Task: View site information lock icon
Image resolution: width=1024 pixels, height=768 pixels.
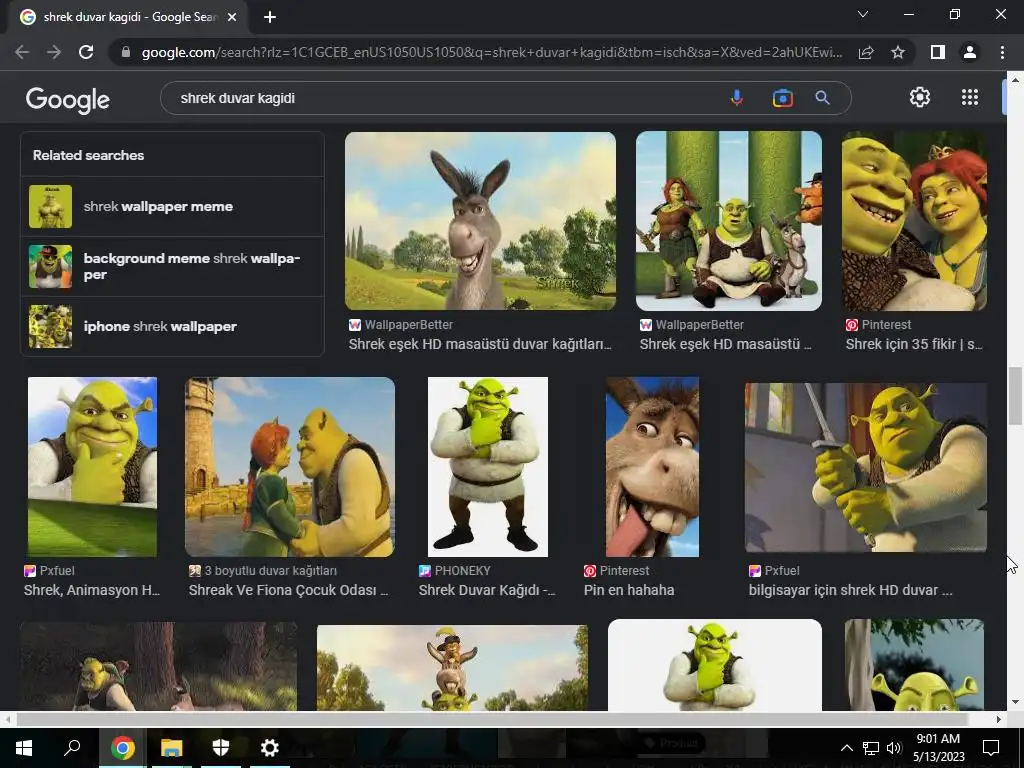Action: click(x=126, y=52)
